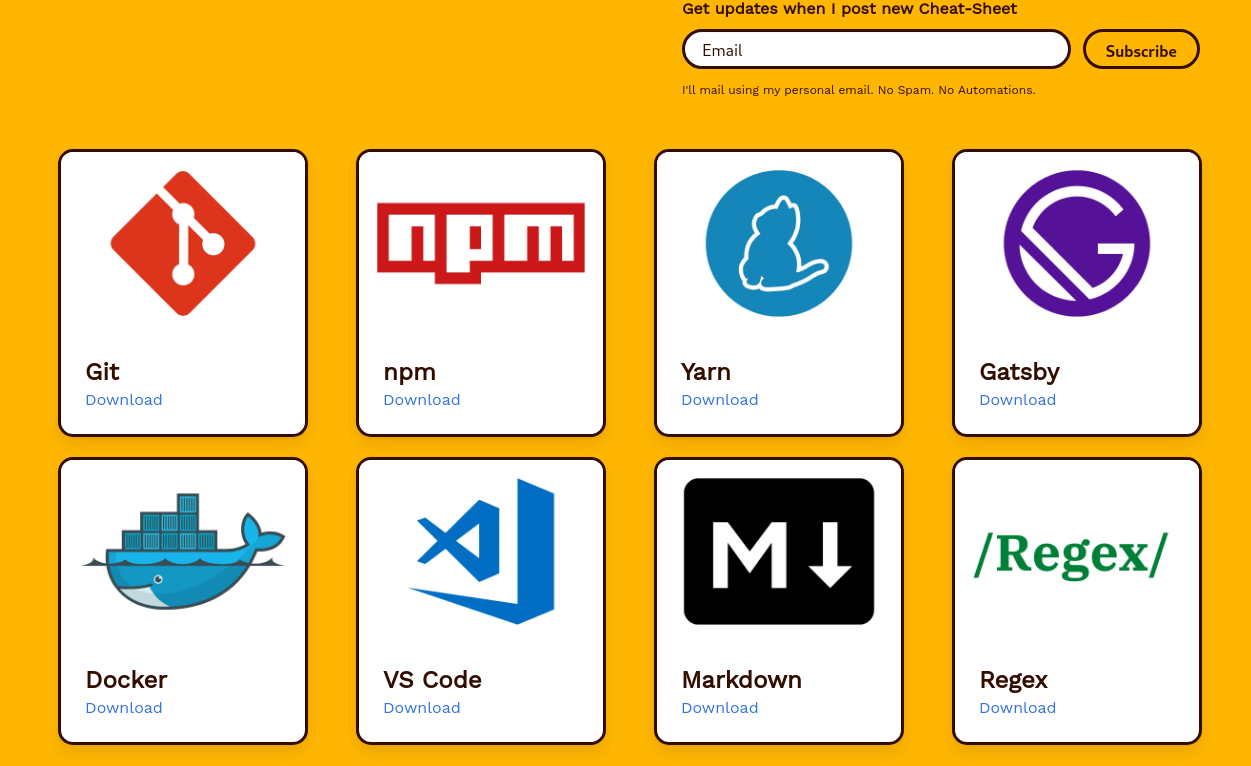Viewport: 1251px width, 766px height.
Task: Click the Docker card title
Action: [127, 680]
